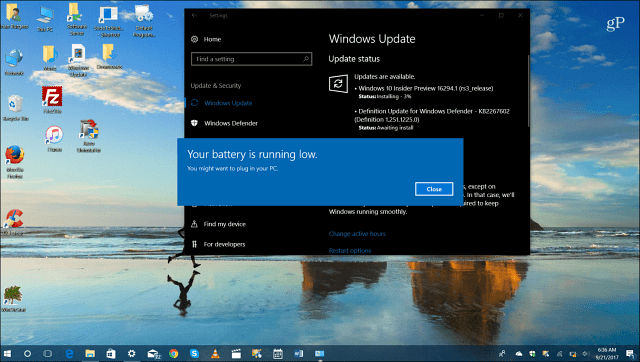Click the Cortana circle on taskbar
The height and width of the screenshot is (362, 640).
(x=27, y=353)
